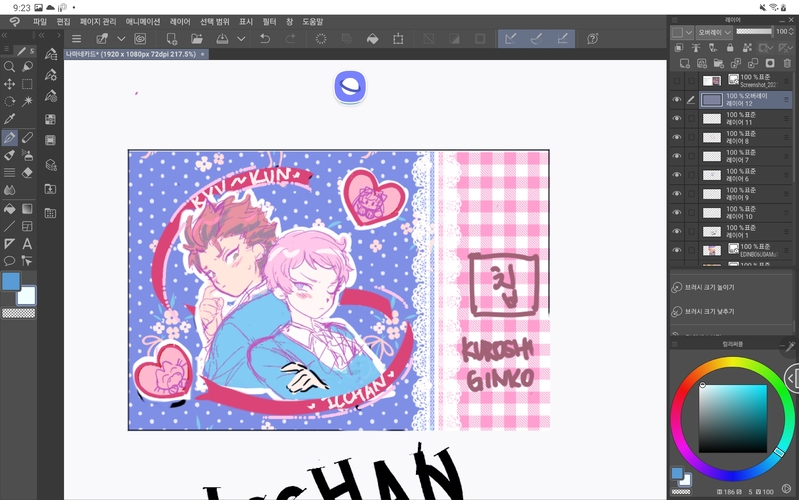Select the Balloon speech bubble tool
Viewport: 799px width, 500px height.
(9, 261)
